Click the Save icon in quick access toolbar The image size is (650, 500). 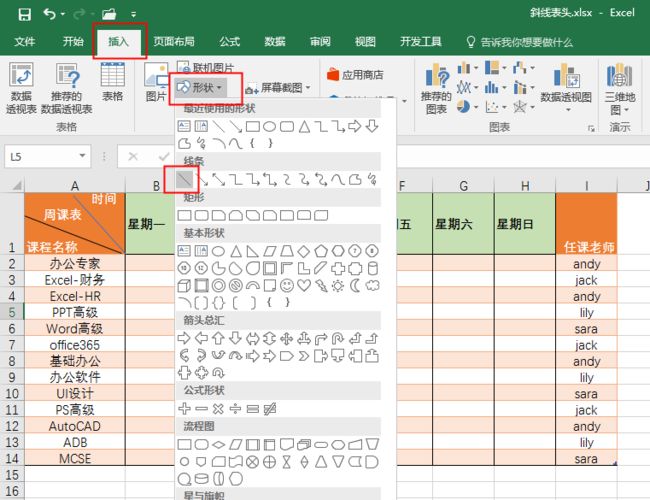(x=25, y=15)
